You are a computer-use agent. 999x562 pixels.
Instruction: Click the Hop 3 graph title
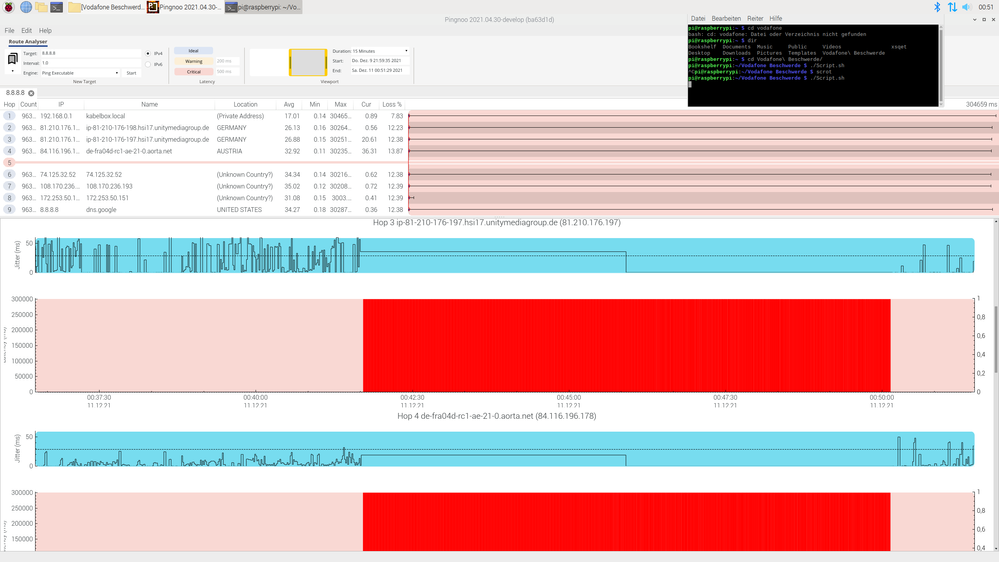point(496,222)
